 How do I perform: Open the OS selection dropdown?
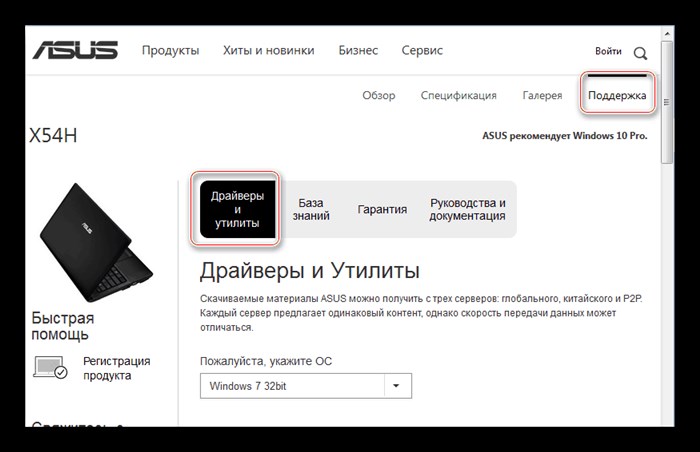306,386
